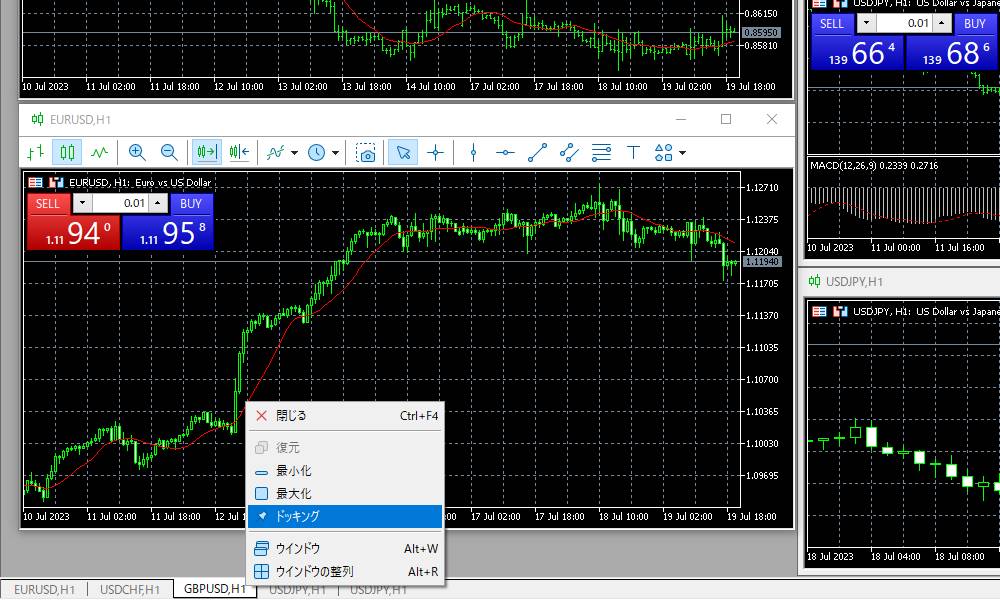Select the candlestick chart display mode
Image resolution: width=1000 pixels, height=600 pixels.
66,152
